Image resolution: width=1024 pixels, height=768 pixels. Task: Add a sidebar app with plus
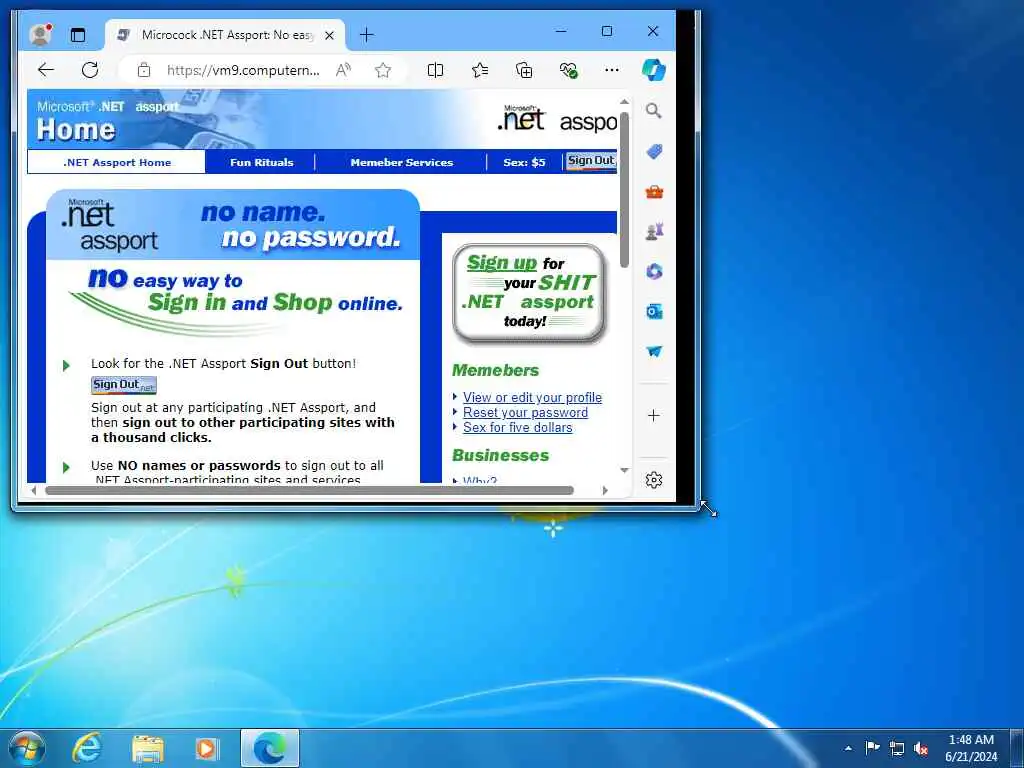pyautogui.click(x=654, y=415)
